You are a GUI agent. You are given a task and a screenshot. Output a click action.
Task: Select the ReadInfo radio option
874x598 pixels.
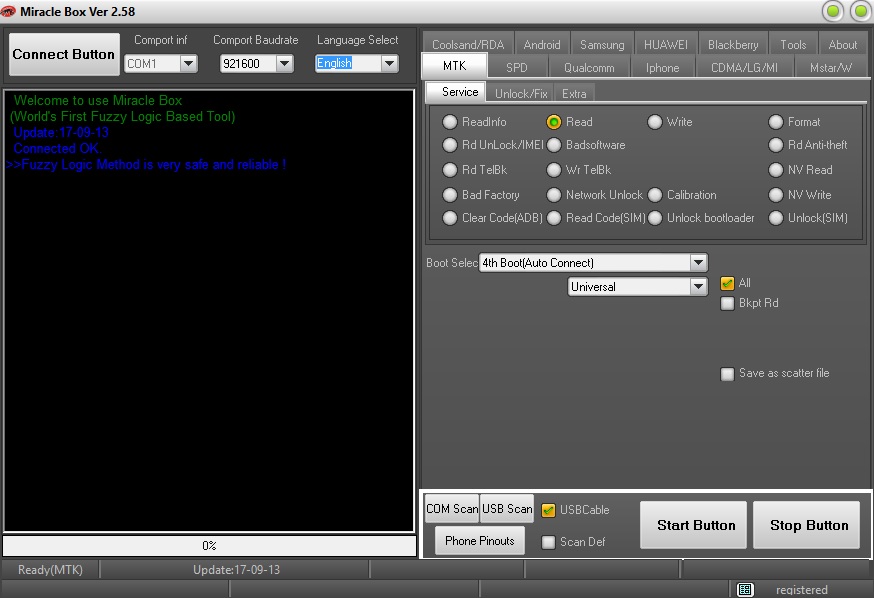tap(449, 122)
